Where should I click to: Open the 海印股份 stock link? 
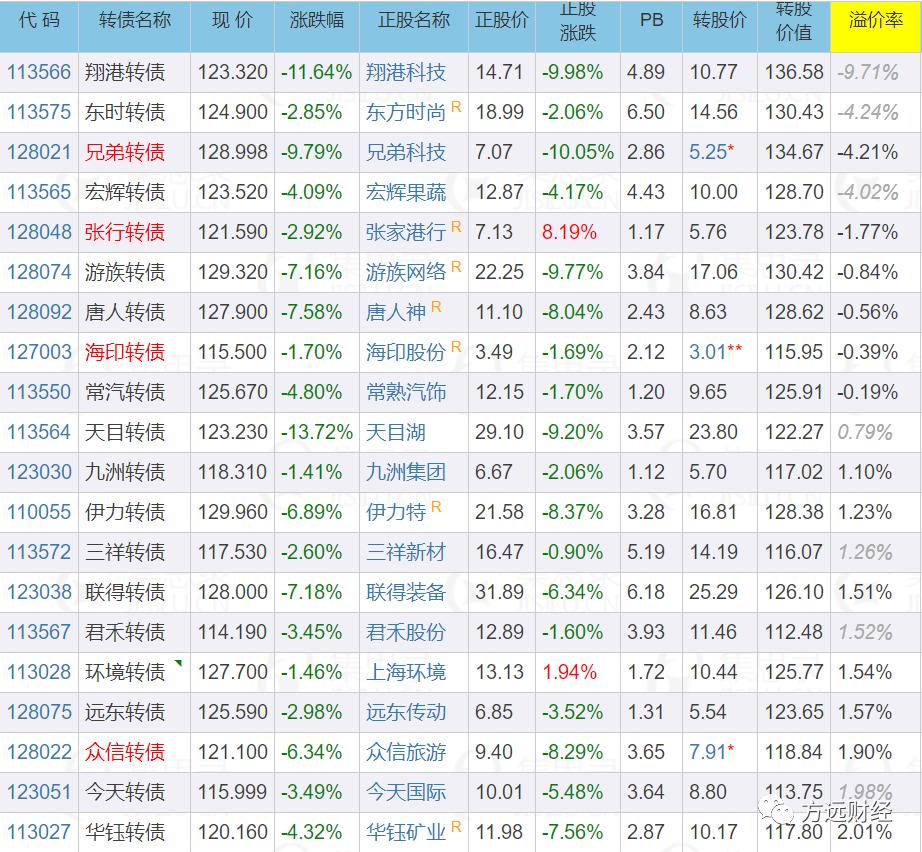coord(406,352)
